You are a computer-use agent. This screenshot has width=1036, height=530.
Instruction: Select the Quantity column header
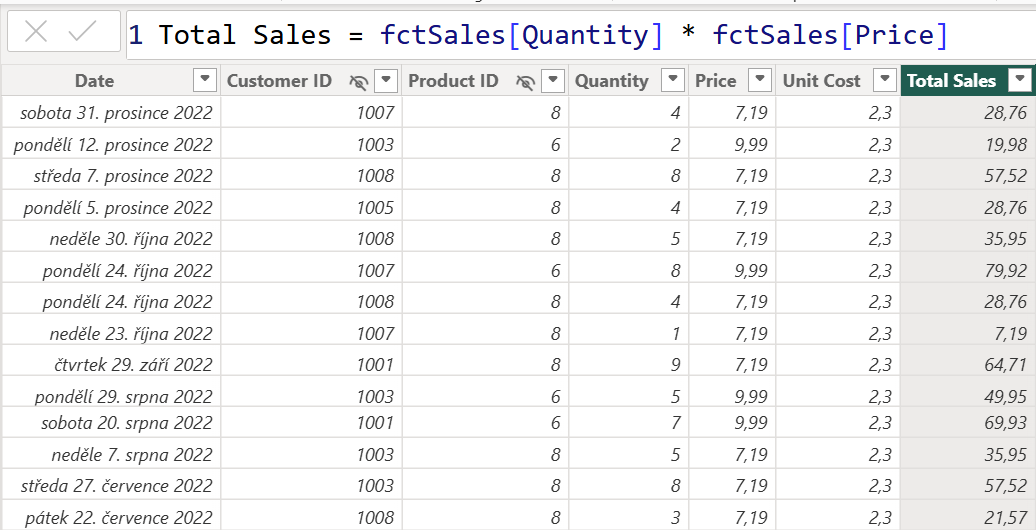[x=611, y=81]
